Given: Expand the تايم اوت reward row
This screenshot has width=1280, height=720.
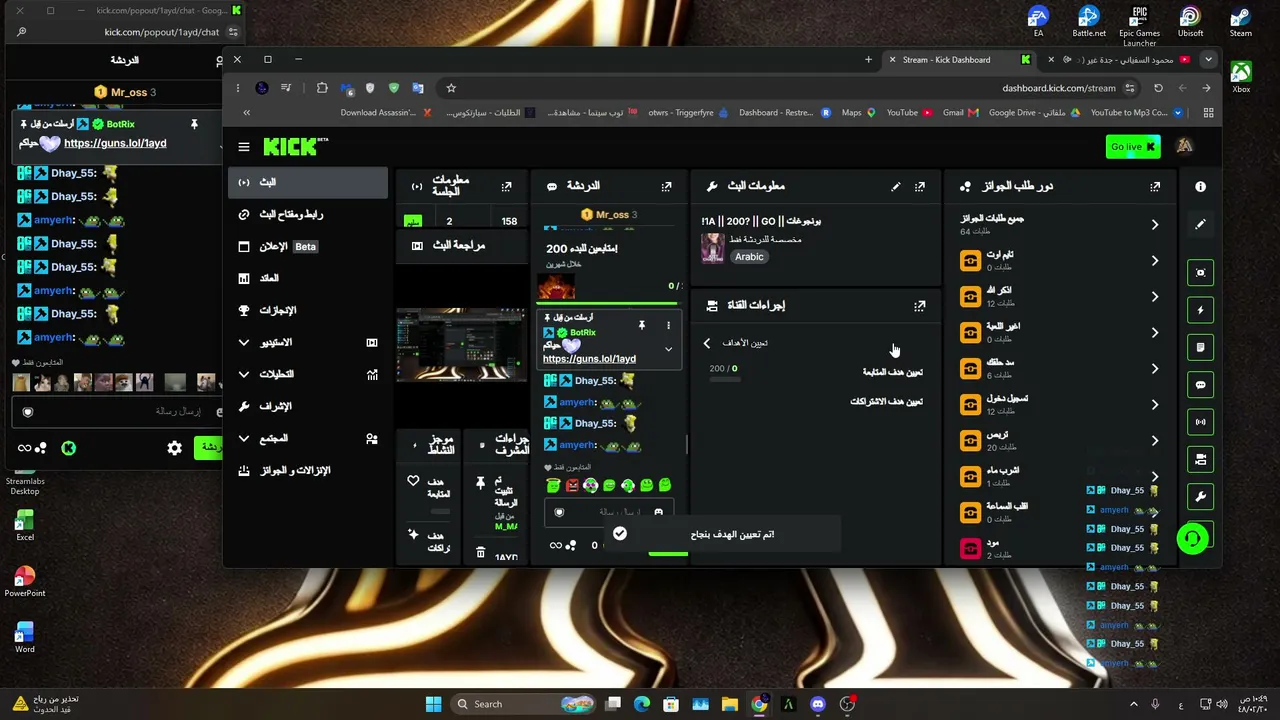Looking at the screenshot, I should [x=1154, y=261].
